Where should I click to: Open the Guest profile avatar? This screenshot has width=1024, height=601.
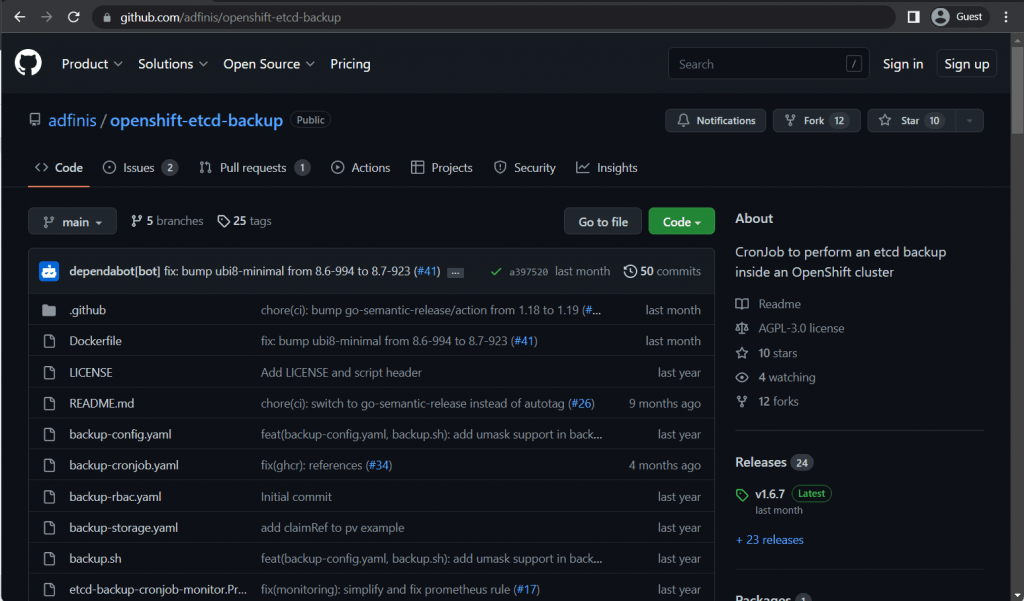click(x=940, y=17)
